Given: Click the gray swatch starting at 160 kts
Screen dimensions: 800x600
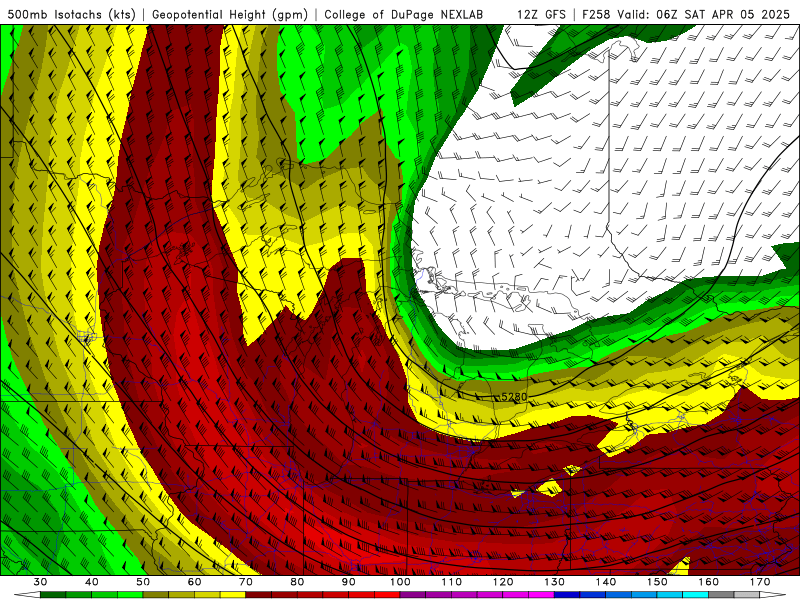Looking at the screenshot, I should click(721, 595).
